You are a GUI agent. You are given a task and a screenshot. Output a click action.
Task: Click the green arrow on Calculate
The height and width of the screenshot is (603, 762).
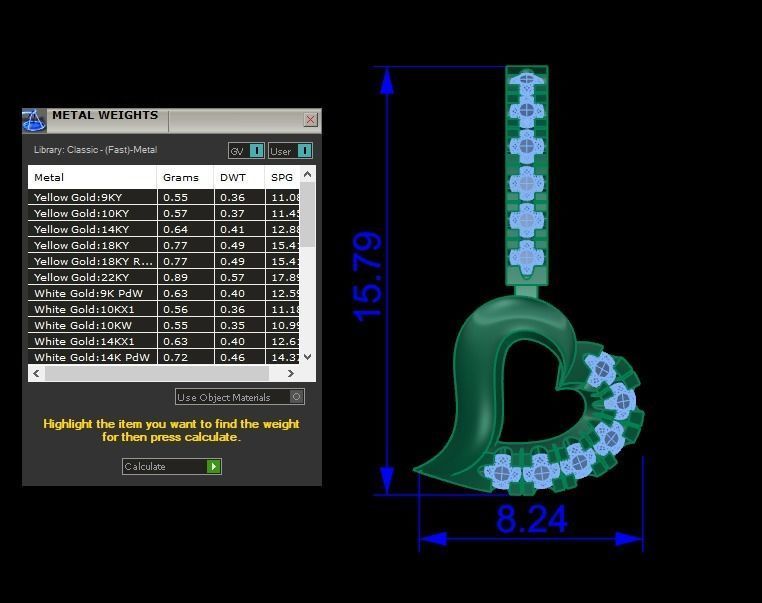pyautogui.click(x=214, y=466)
